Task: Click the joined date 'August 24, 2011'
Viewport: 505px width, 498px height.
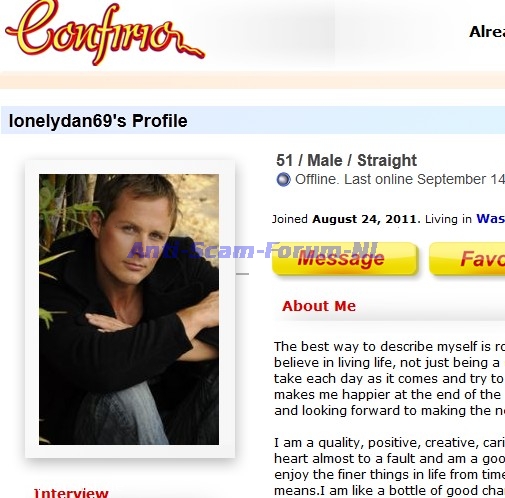Action: coord(364,219)
